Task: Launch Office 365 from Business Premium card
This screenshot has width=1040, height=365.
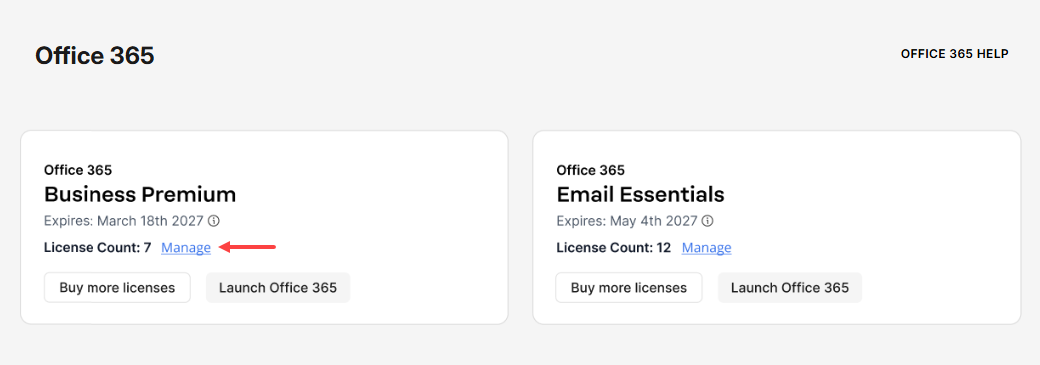Action: tap(278, 287)
